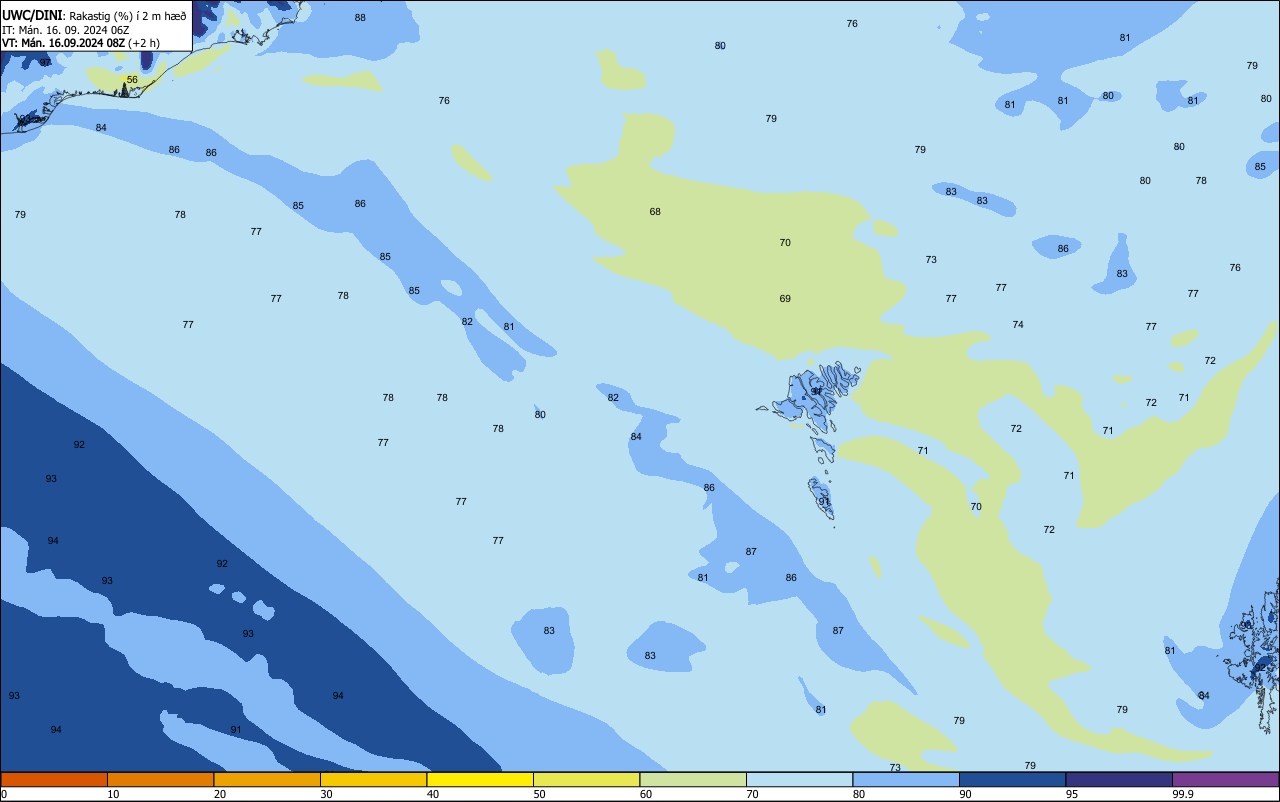Click the humidity value '68' in the green area

coord(655,212)
